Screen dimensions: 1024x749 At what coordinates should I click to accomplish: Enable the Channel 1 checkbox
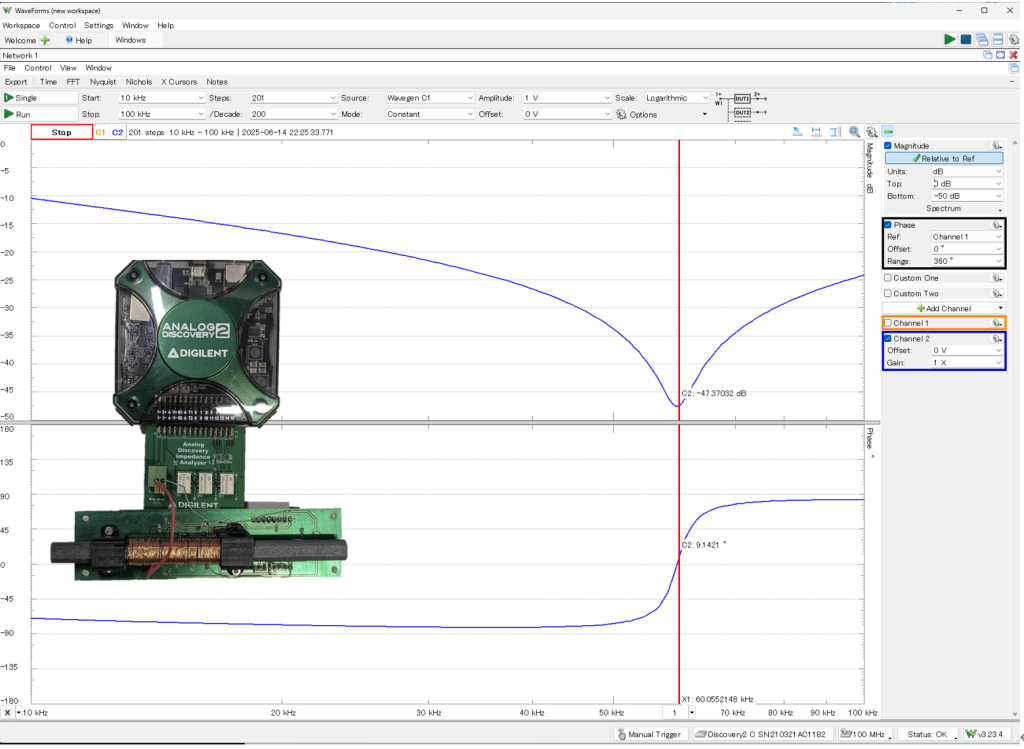[x=888, y=323]
